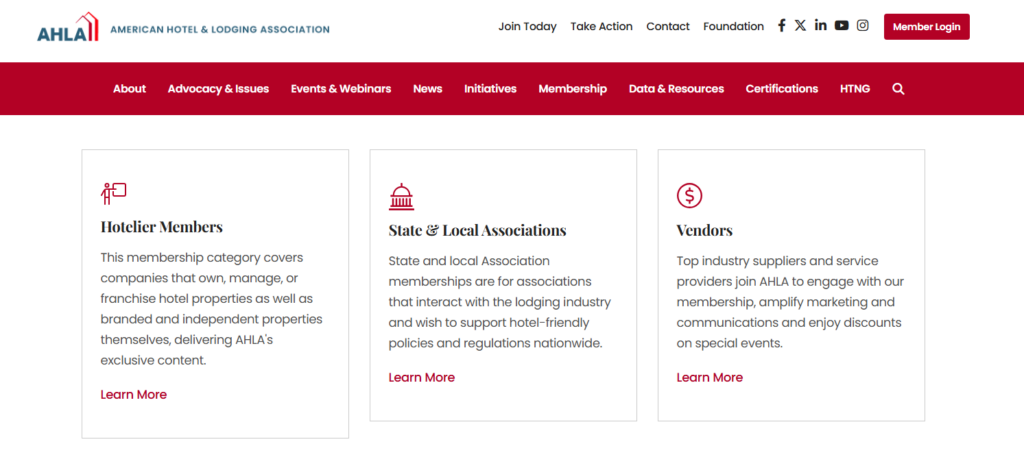Open the About menu
Viewport: 1024px width, 457px height.
click(x=129, y=89)
